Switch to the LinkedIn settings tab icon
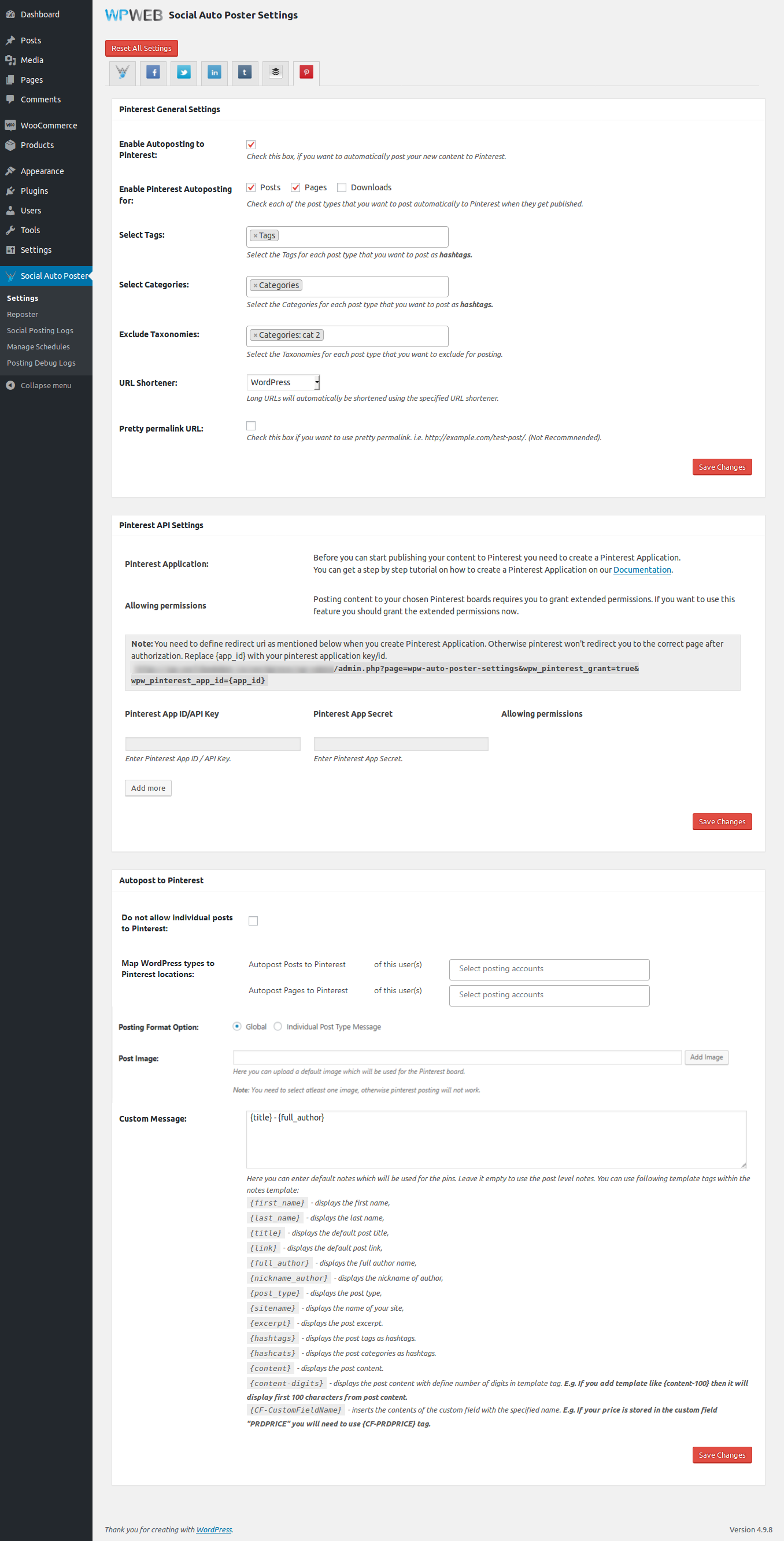Screen dimensions: 784x1541 pos(214,72)
